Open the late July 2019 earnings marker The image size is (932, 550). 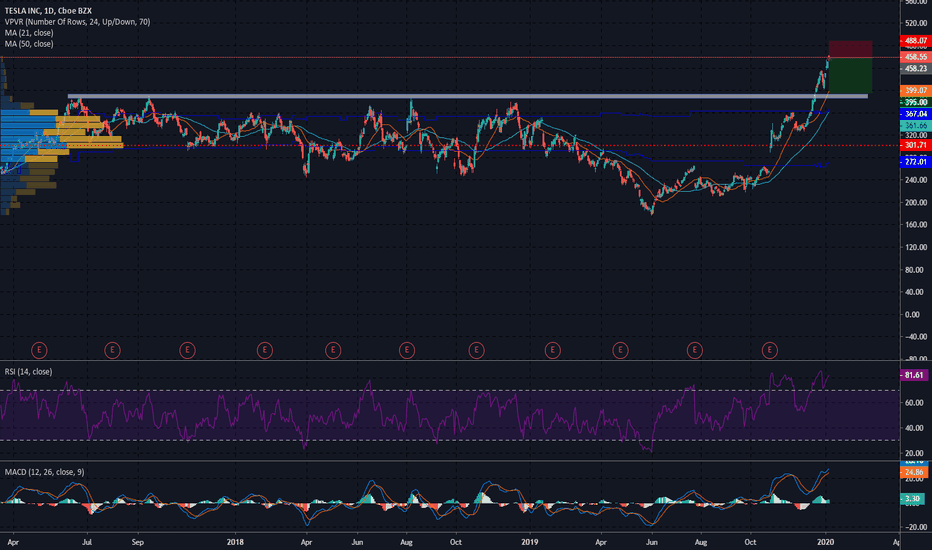pyautogui.click(x=694, y=350)
